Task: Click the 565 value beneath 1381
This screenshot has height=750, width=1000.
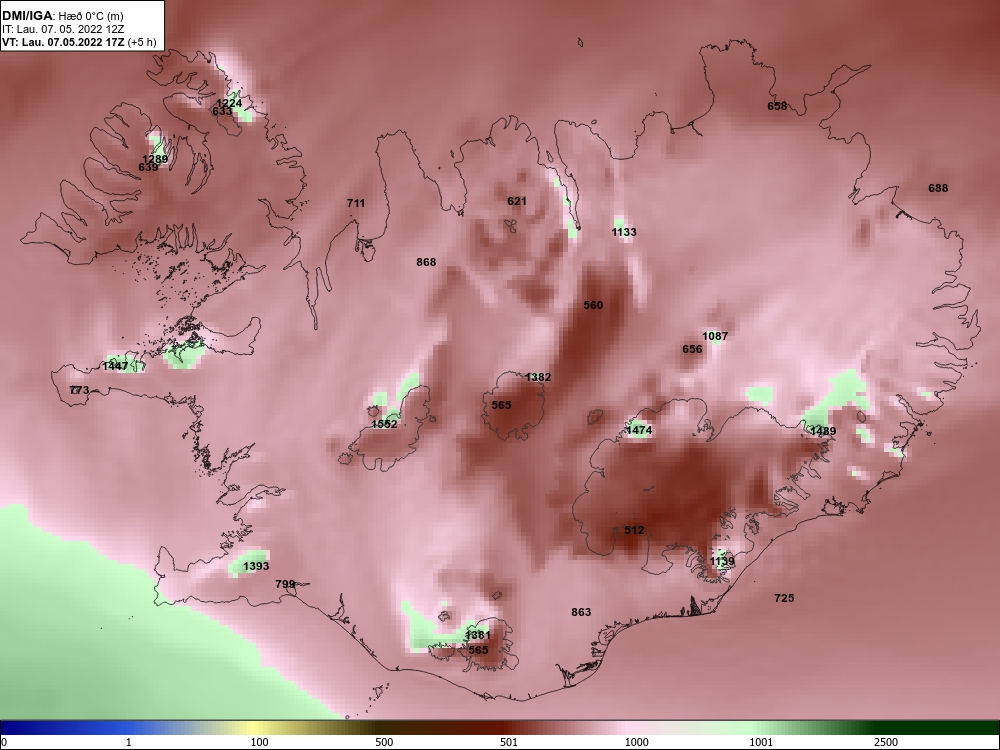Action: [478, 651]
